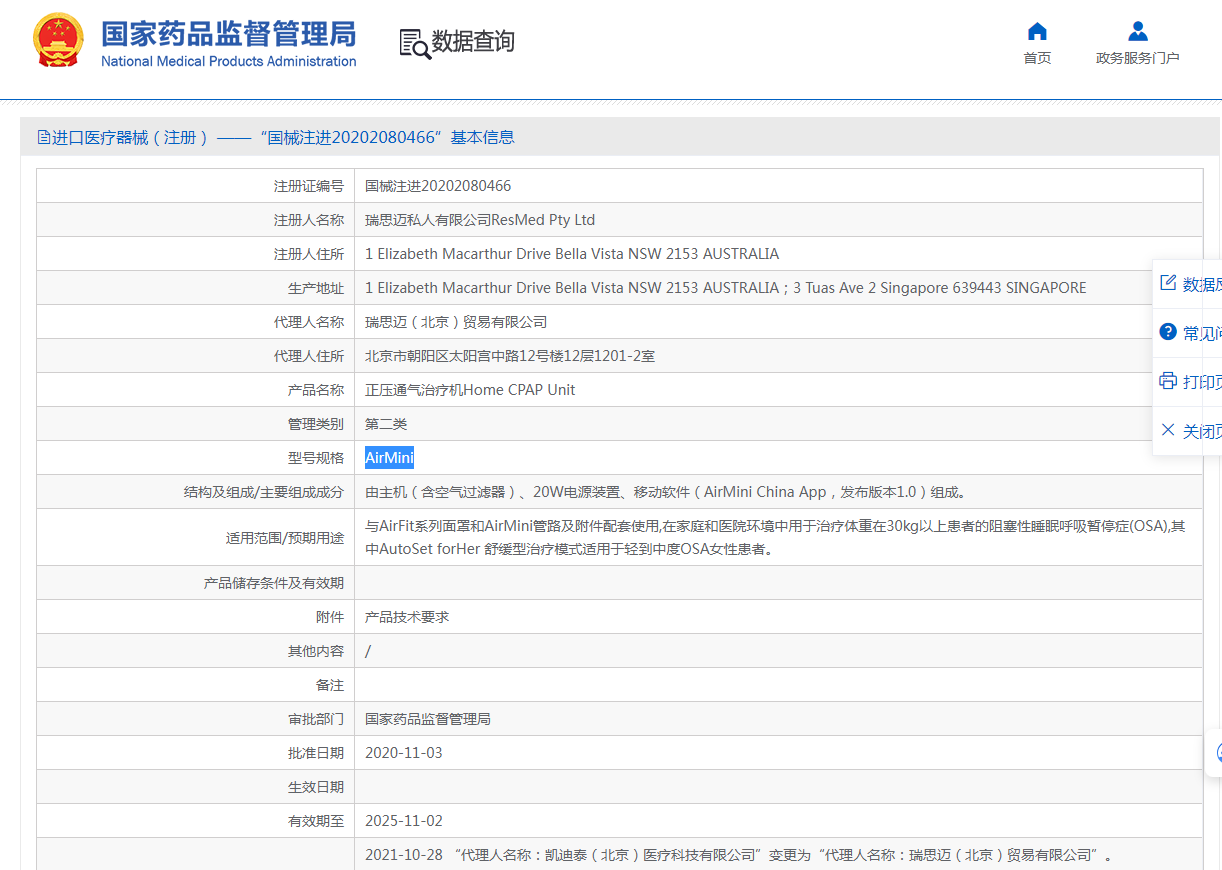Click the question mark help icon
Screen dimensions: 1222x870
point(1167,332)
